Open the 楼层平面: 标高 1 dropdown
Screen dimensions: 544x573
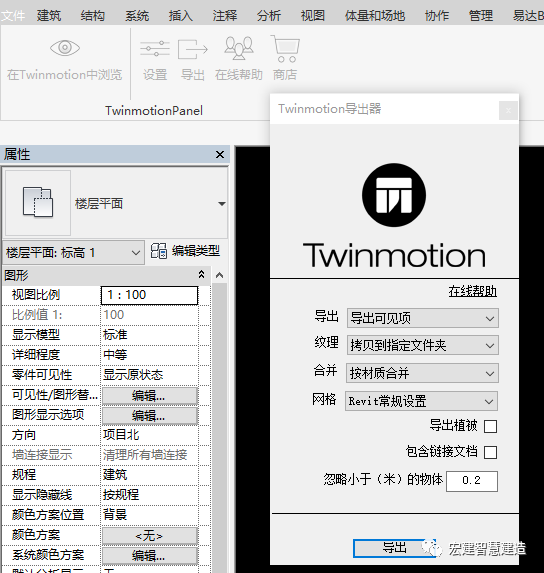click(x=73, y=253)
